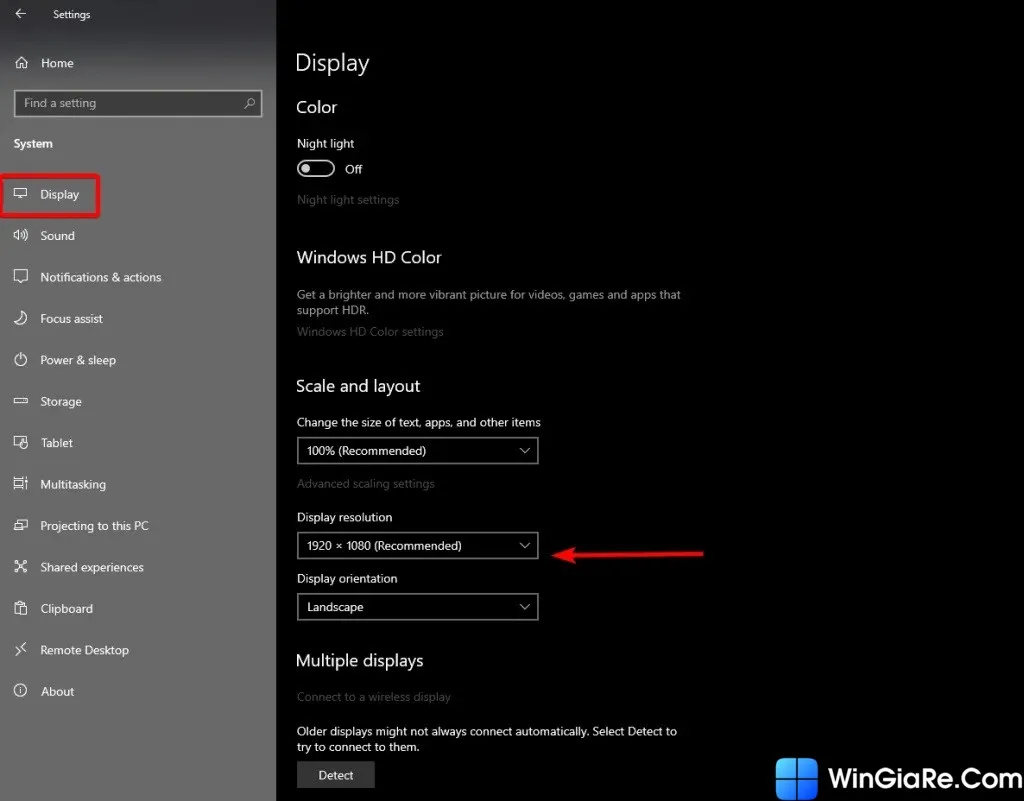Click the Clipboard icon in sidebar

(x=21, y=609)
